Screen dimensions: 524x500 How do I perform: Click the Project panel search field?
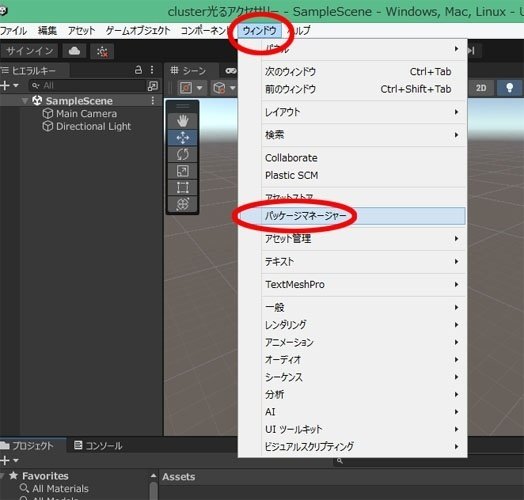click(428, 461)
